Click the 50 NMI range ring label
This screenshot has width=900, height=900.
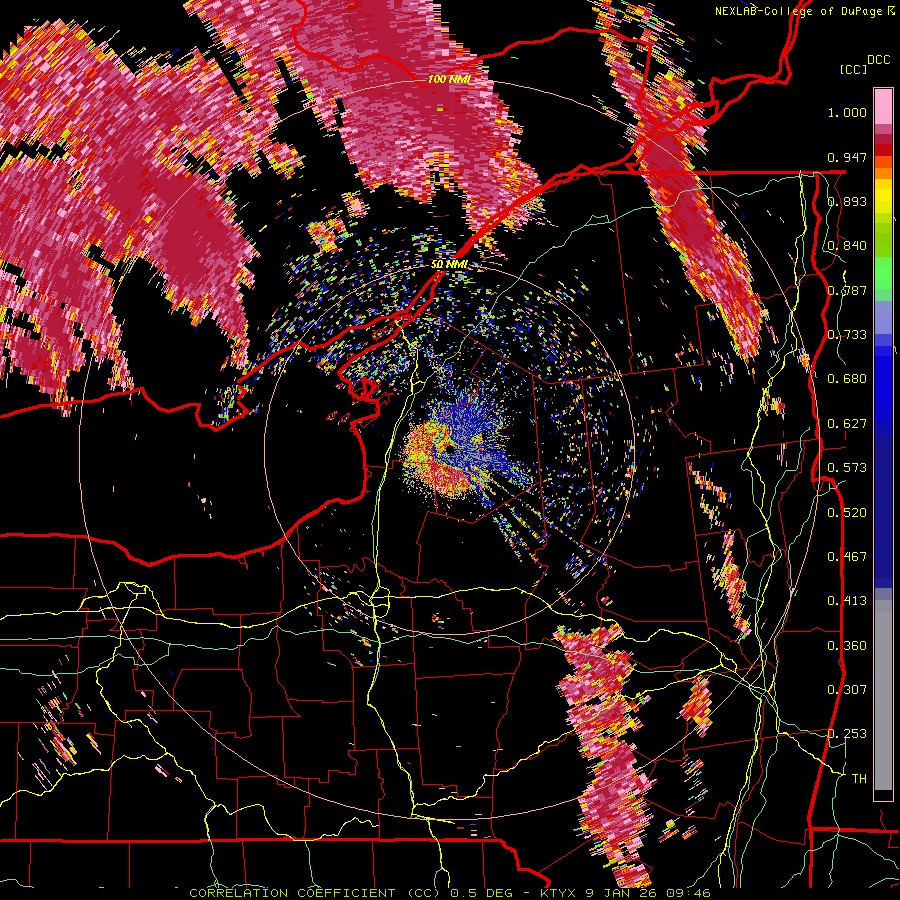(449, 265)
